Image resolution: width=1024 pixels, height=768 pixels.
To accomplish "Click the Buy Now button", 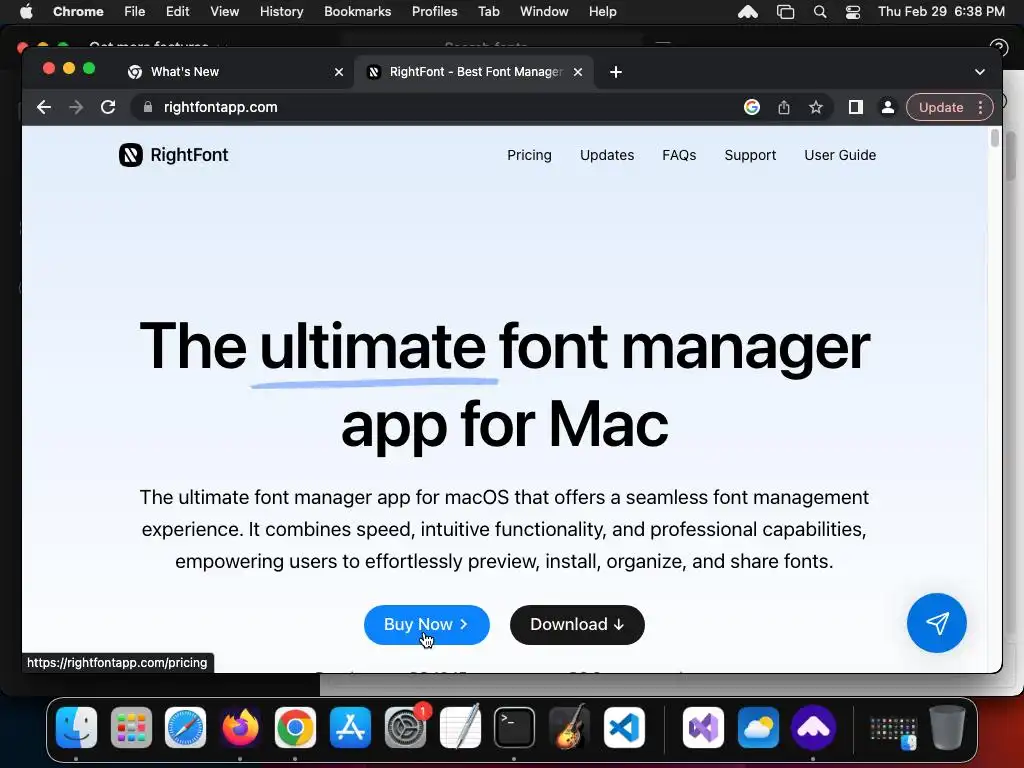I will (x=426, y=625).
